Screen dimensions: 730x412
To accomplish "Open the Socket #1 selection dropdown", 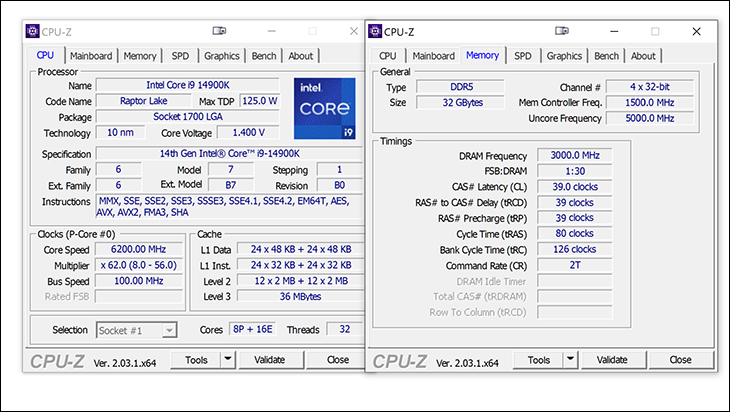I will point(136,330).
